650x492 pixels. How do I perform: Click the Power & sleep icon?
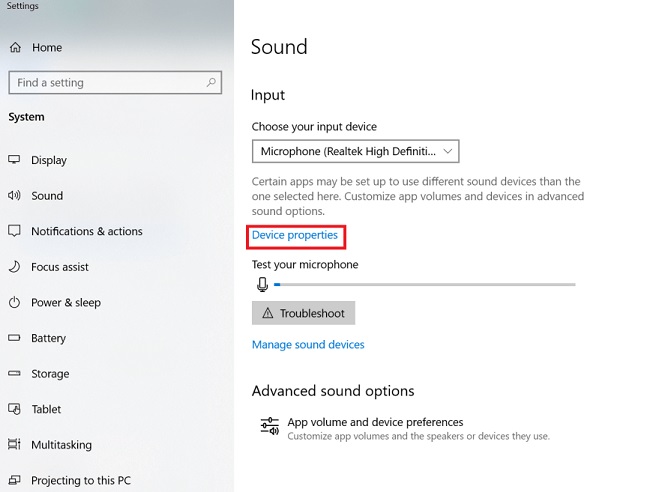pyautogui.click(x=14, y=303)
